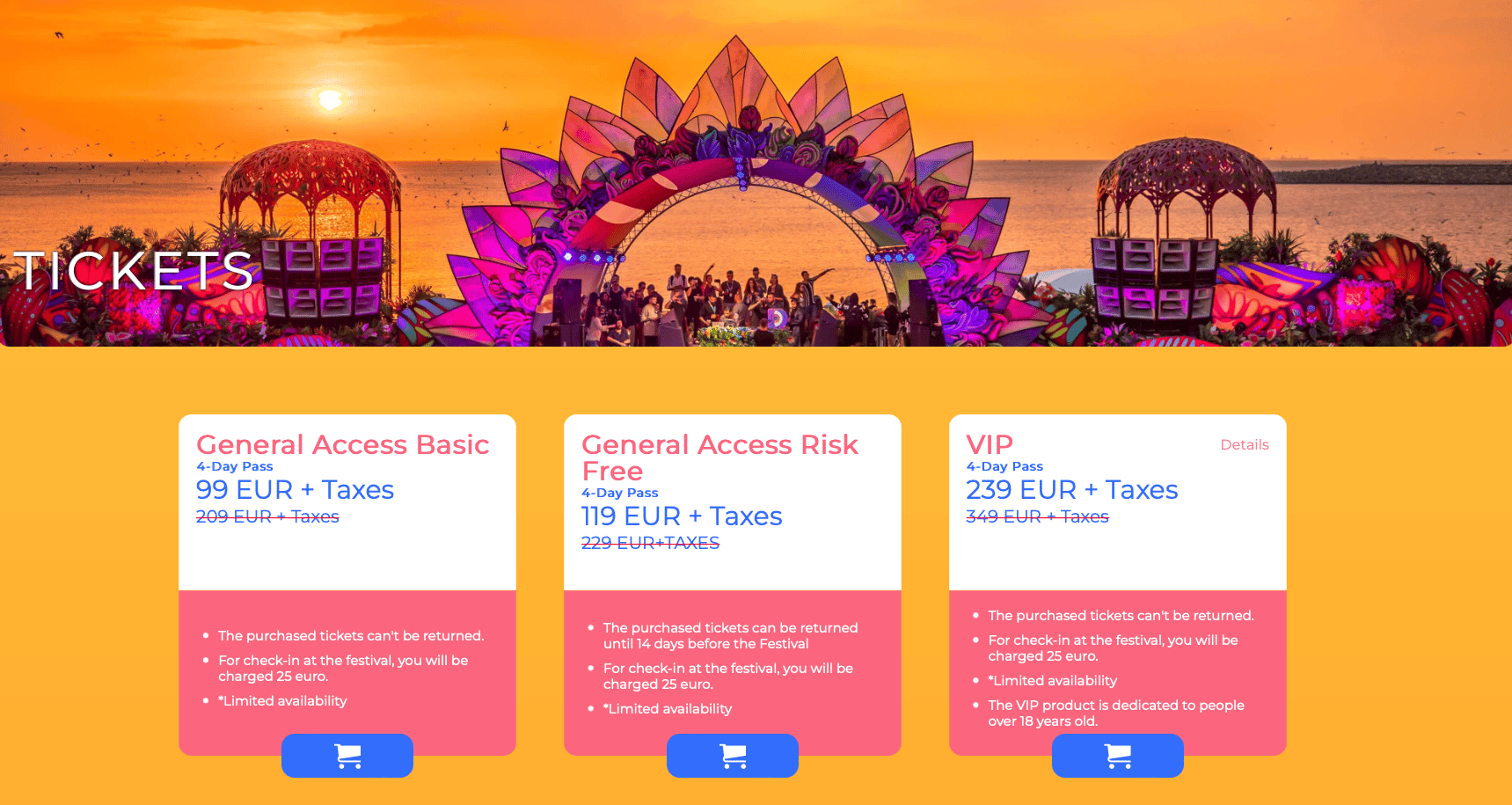Screen dimensions: 1512x805
Task: Select the General Access Risk Free title
Action: coord(719,457)
